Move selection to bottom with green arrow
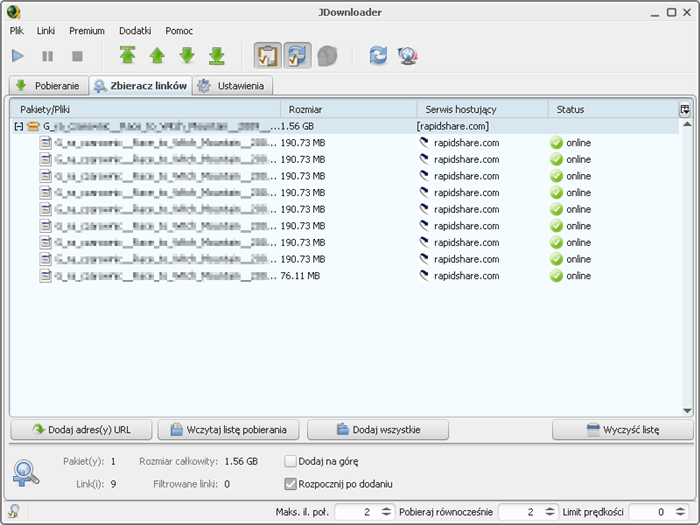This screenshot has width=700, height=525. (217, 56)
